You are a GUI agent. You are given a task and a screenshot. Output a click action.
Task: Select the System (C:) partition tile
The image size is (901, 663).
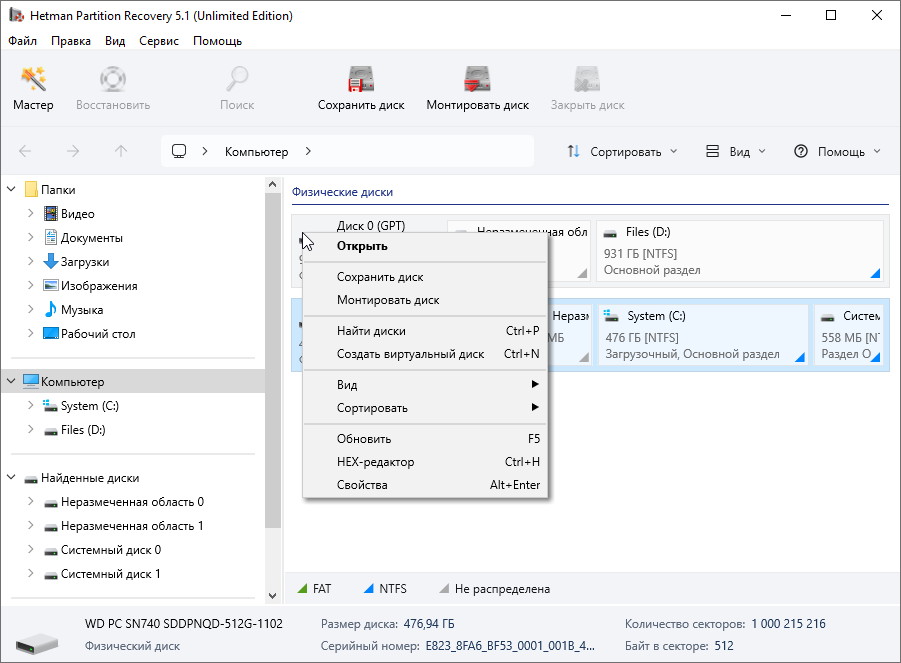coord(703,335)
